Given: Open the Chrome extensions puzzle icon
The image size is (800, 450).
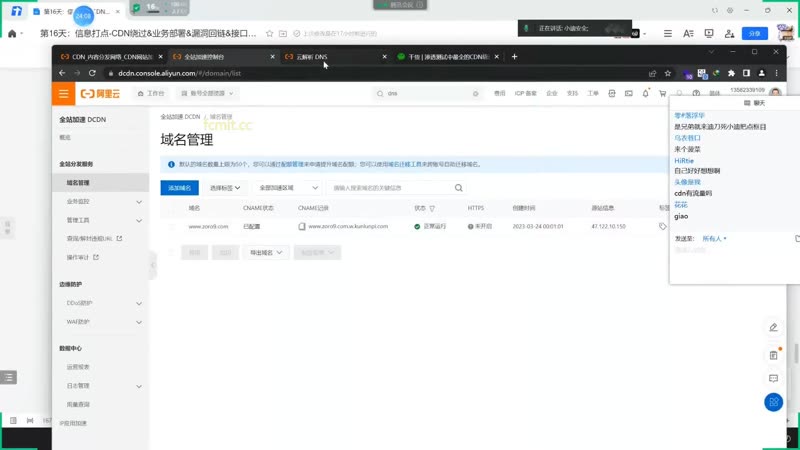Looking at the screenshot, I should [x=731, y=73].
